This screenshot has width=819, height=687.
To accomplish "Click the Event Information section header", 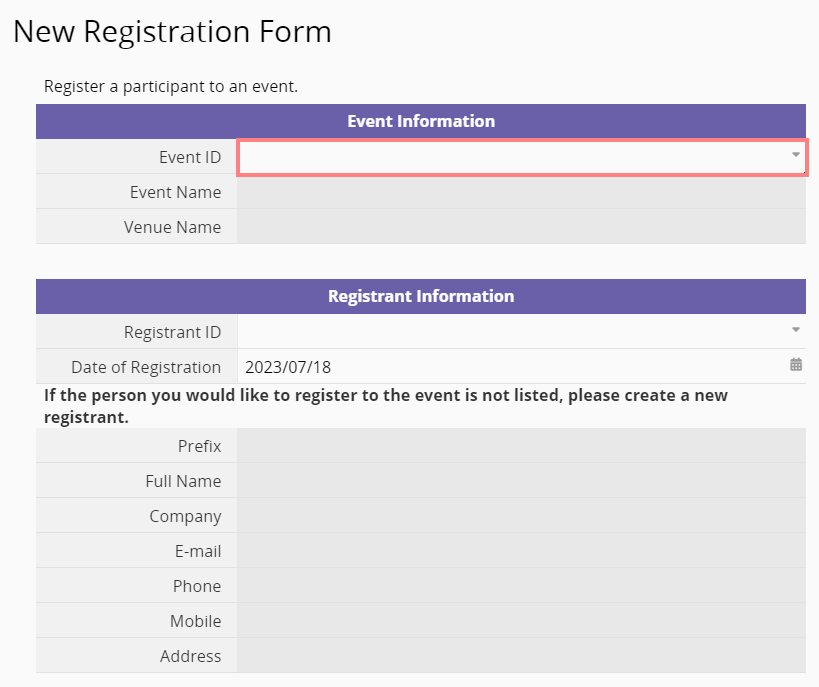I will point(421,121).
